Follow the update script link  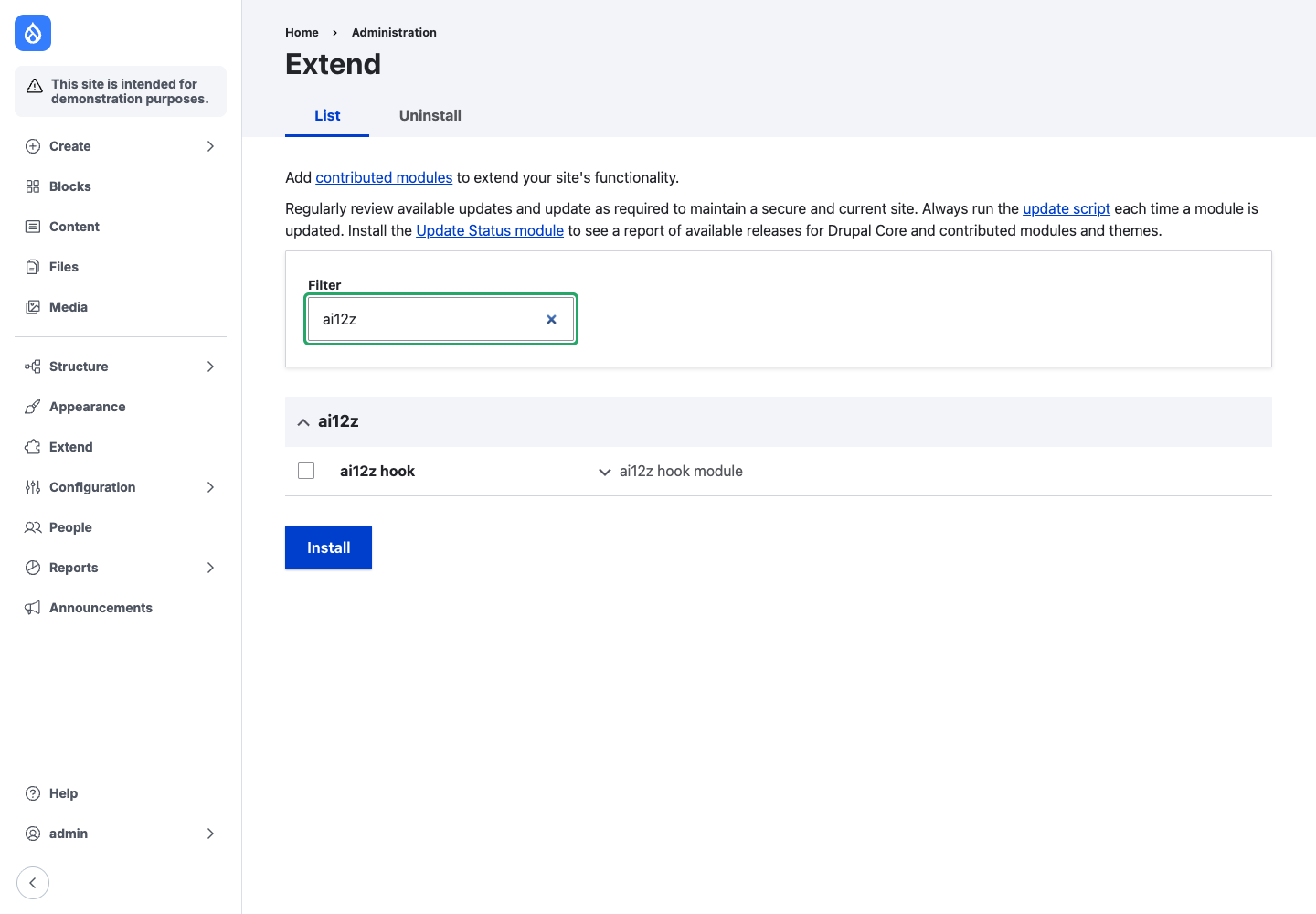(1067, 208)
